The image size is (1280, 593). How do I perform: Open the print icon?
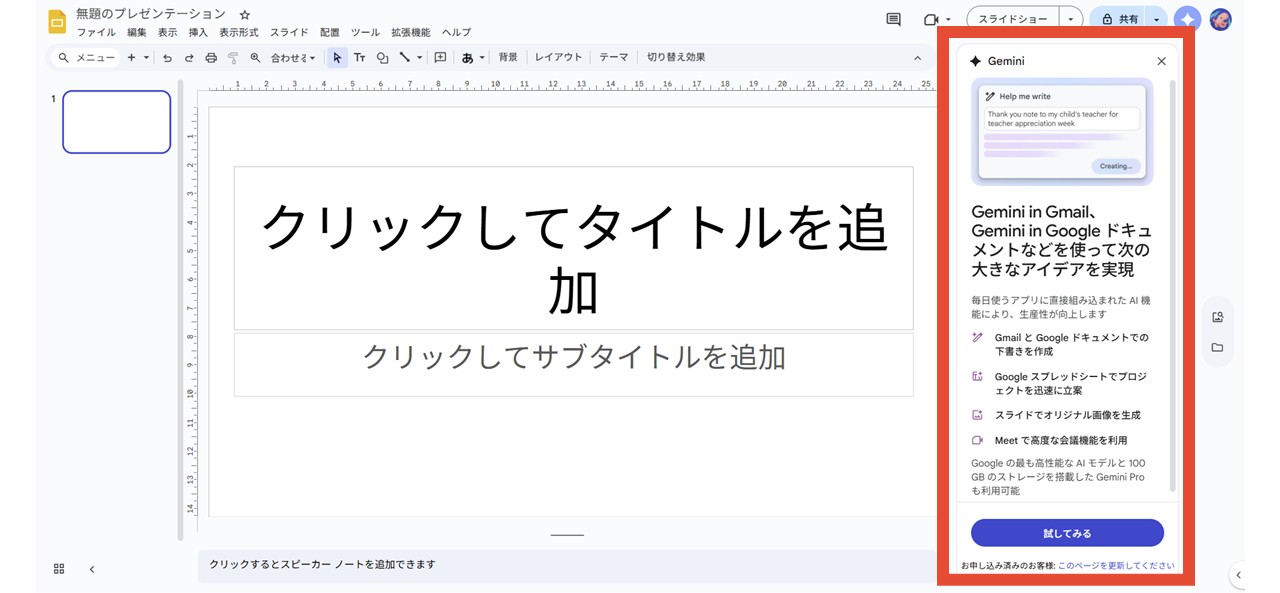pyautogui.click(x=212, y=57)
